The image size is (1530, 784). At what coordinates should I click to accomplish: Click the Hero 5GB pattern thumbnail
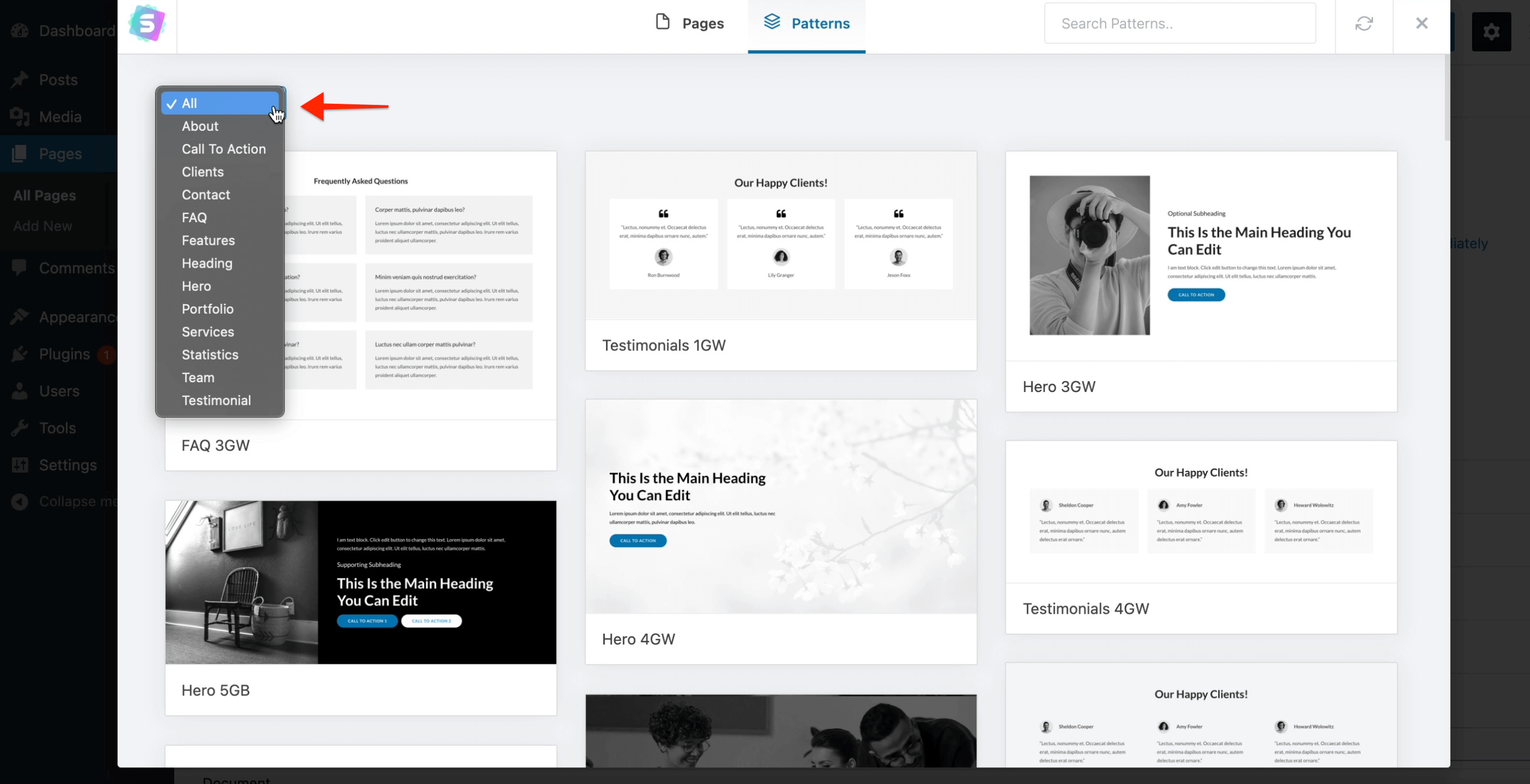pos(361,580)
